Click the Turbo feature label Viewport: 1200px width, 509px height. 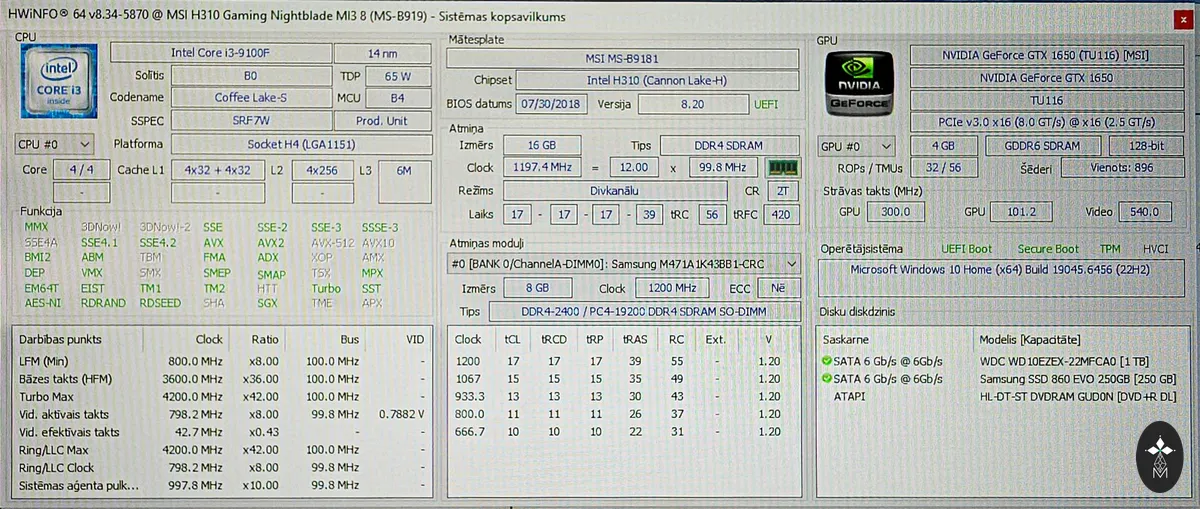[x=325, y=288]
